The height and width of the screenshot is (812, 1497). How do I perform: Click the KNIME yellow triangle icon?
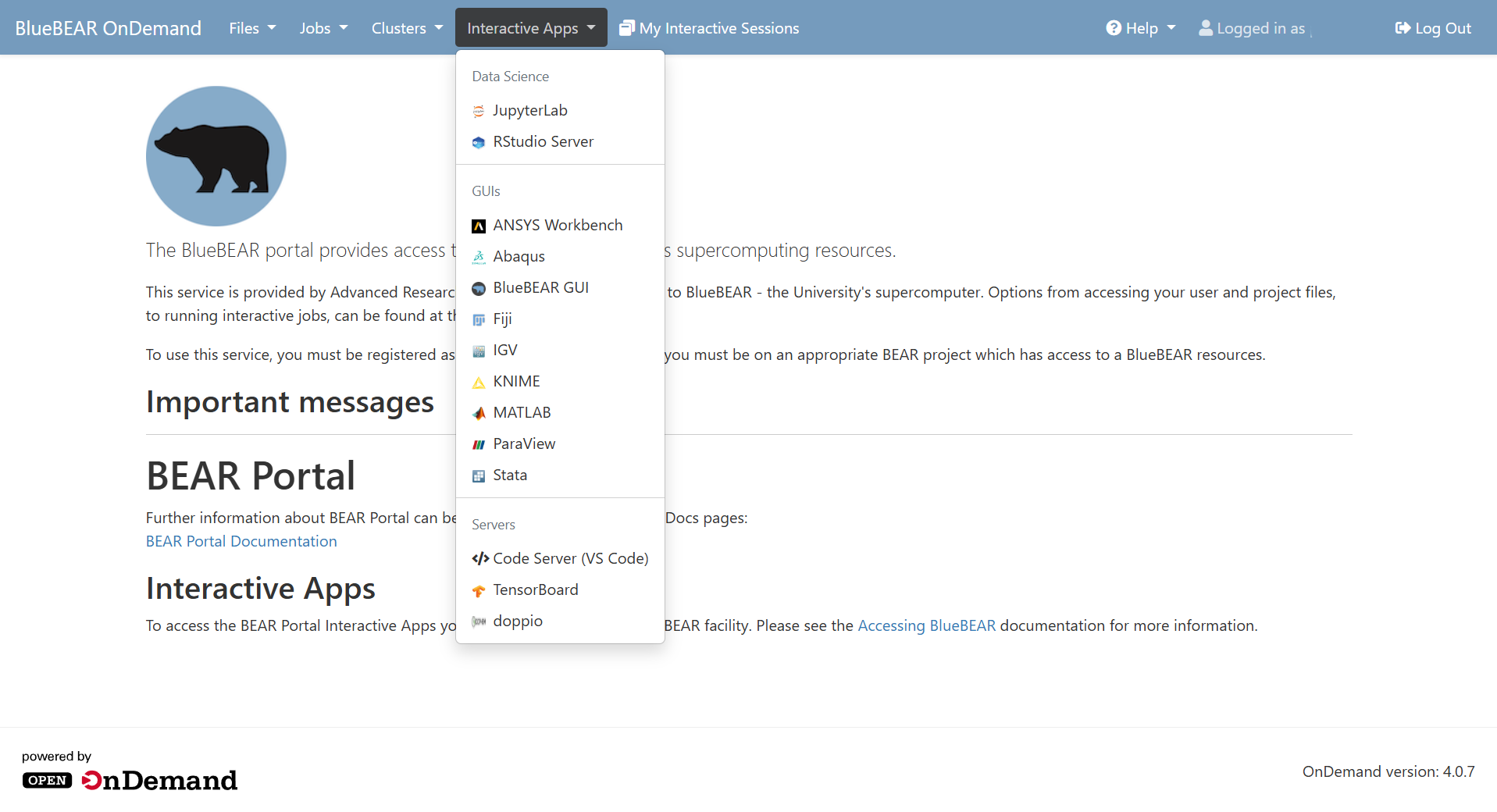pos(479,383)
